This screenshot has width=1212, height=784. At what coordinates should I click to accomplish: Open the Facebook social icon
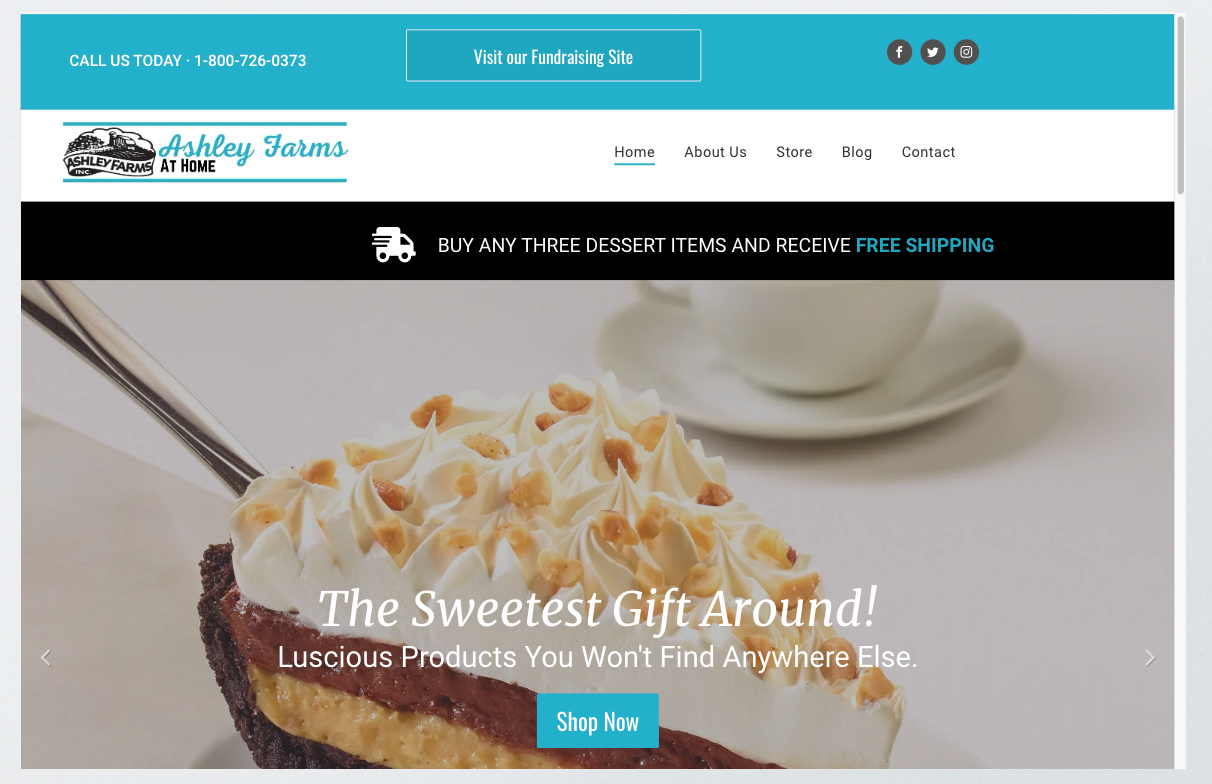[899, 52]
